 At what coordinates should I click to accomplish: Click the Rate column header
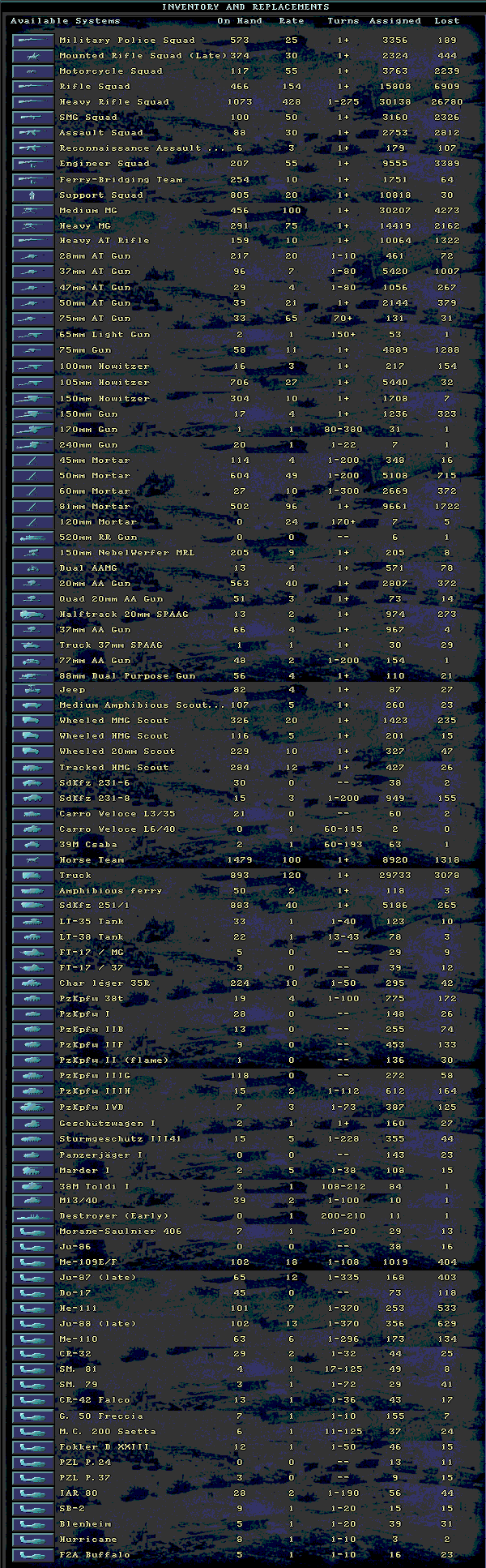[292, 21]
